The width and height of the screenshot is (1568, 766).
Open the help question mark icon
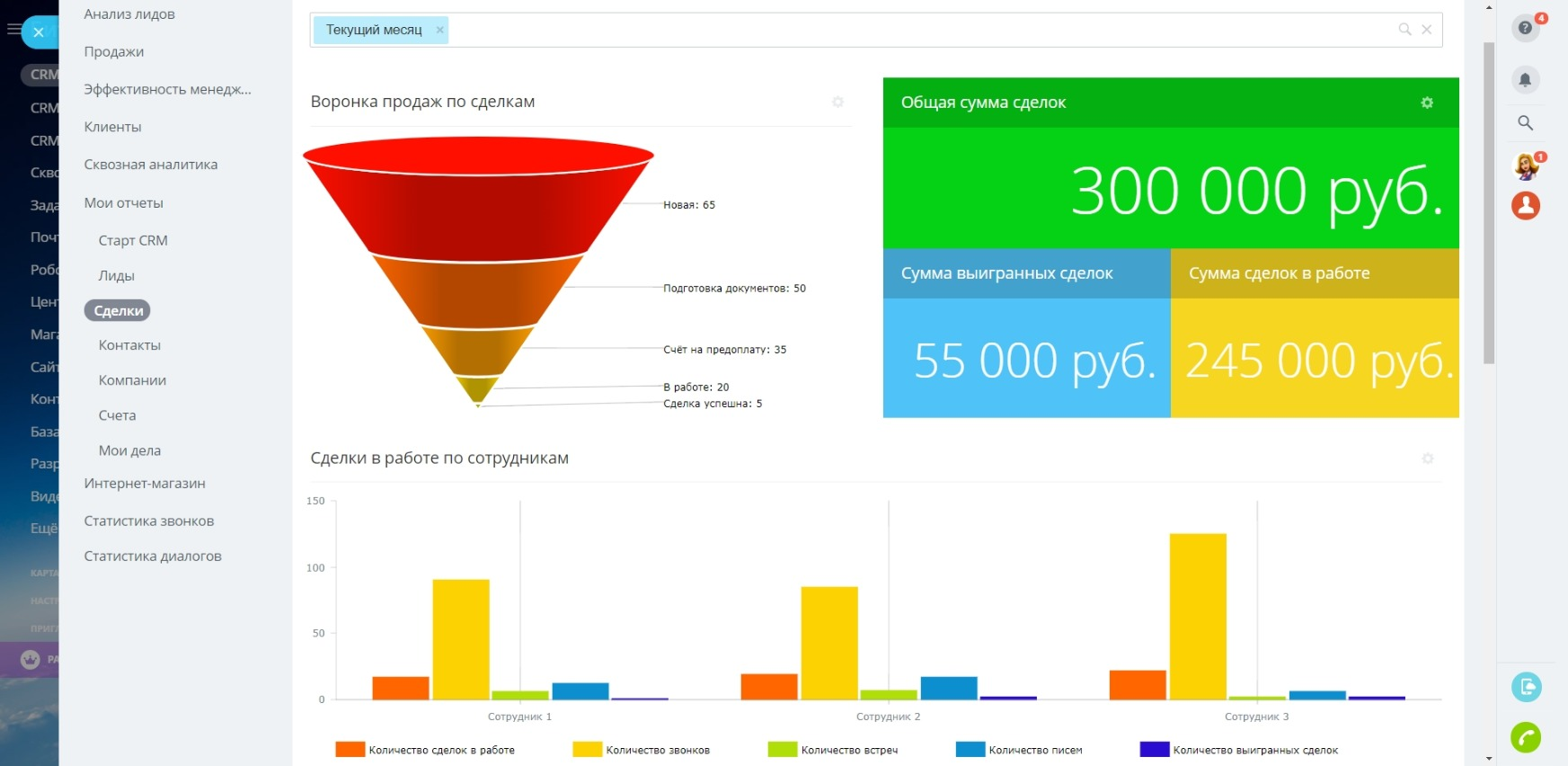pos(1525,29)
